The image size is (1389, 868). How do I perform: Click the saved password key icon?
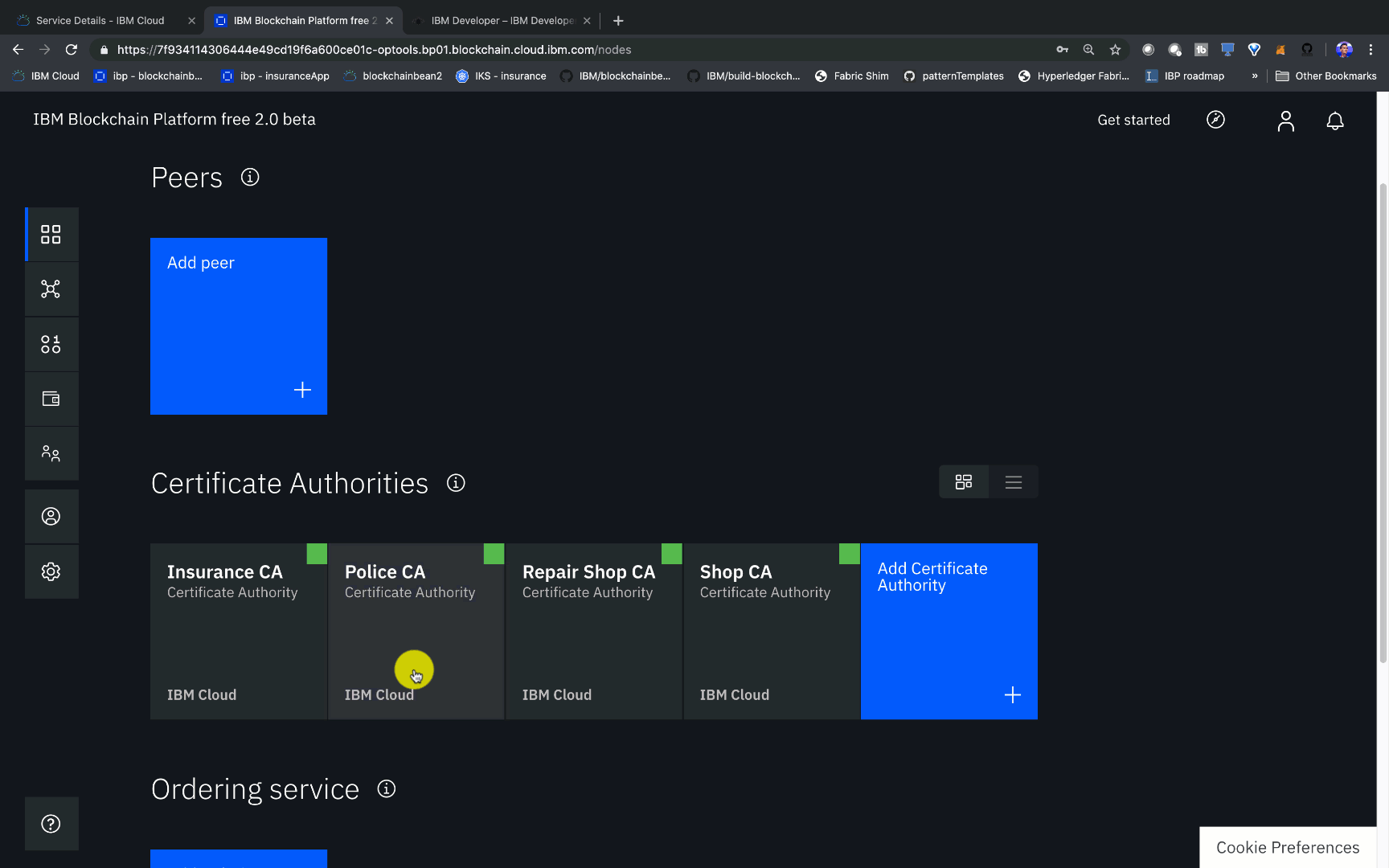pos(1062,50)
